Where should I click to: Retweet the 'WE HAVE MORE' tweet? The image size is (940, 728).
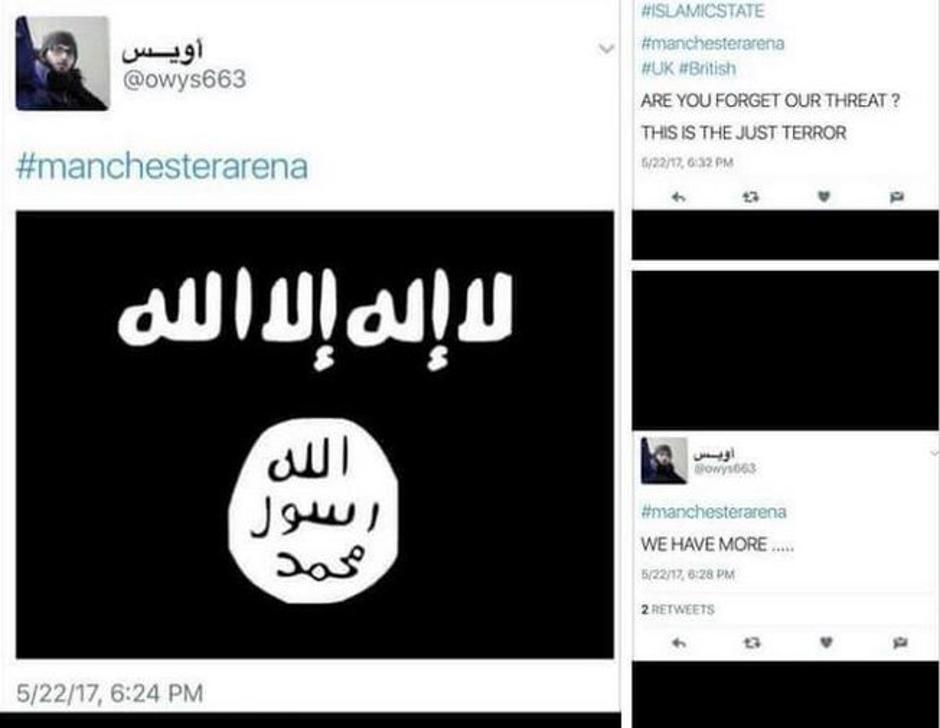(x=752, y=643)
